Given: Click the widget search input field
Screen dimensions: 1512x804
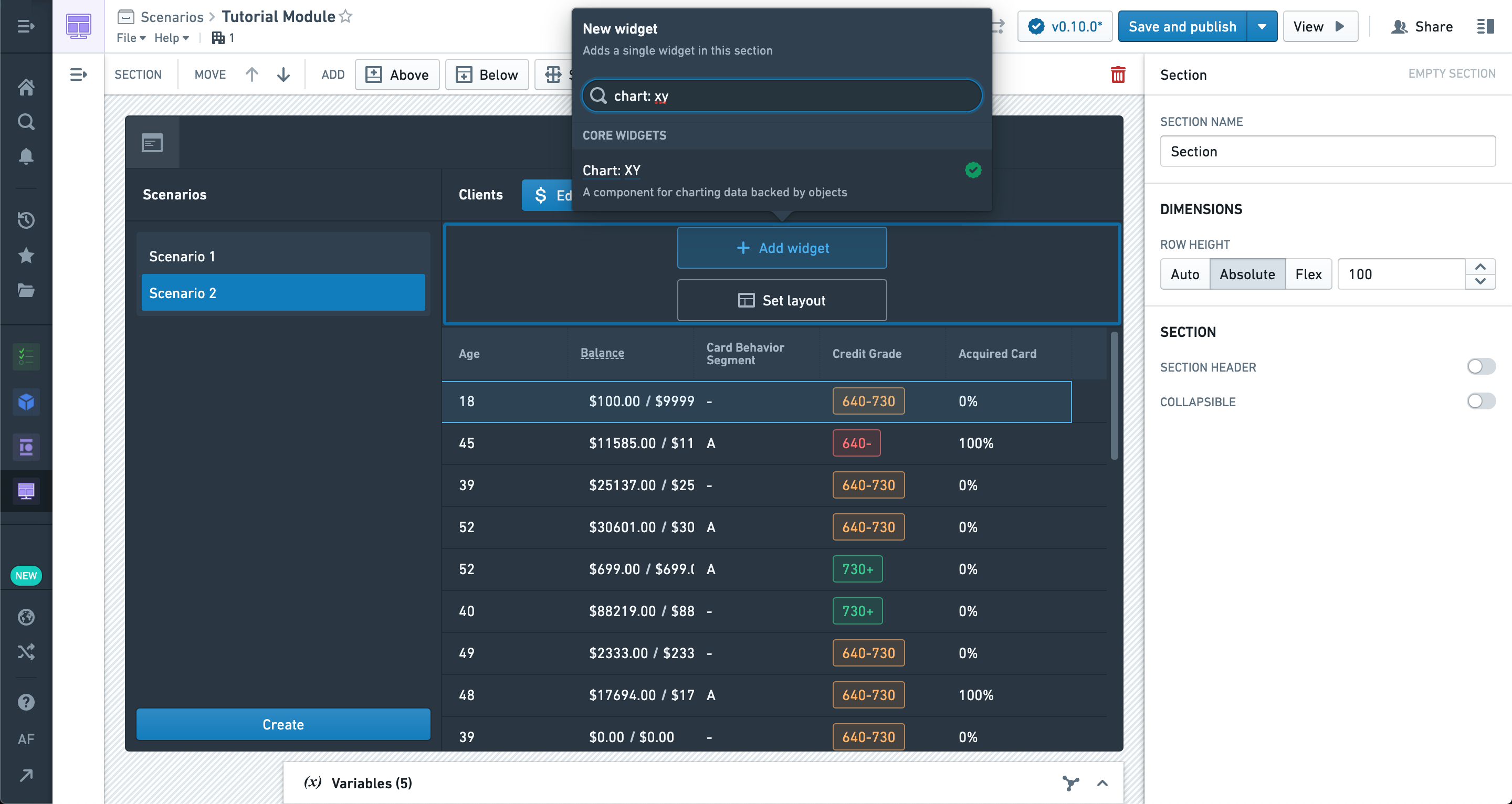Looking at the screenshot, I should tap(782, 96).
